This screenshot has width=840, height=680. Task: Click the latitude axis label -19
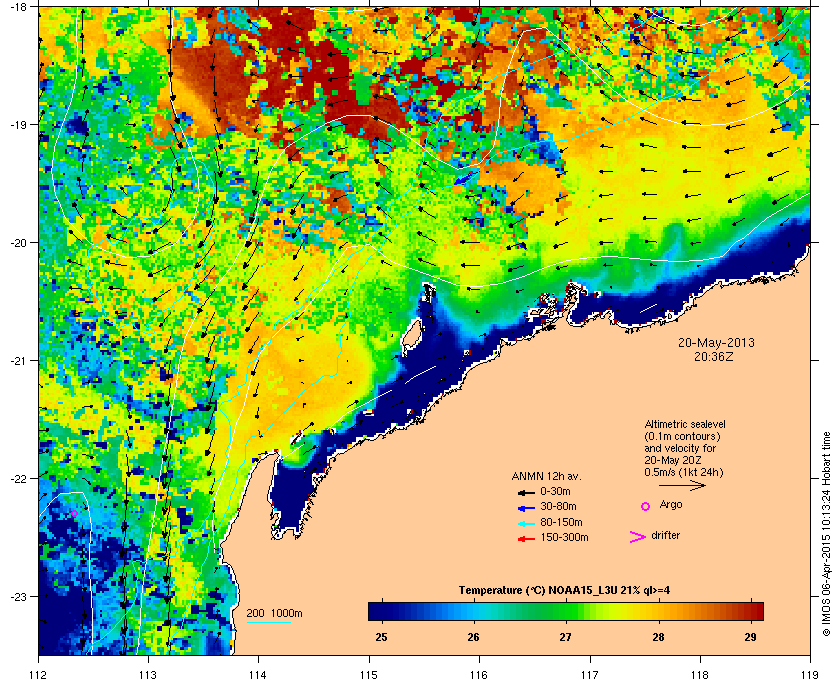tap(18, 124)
